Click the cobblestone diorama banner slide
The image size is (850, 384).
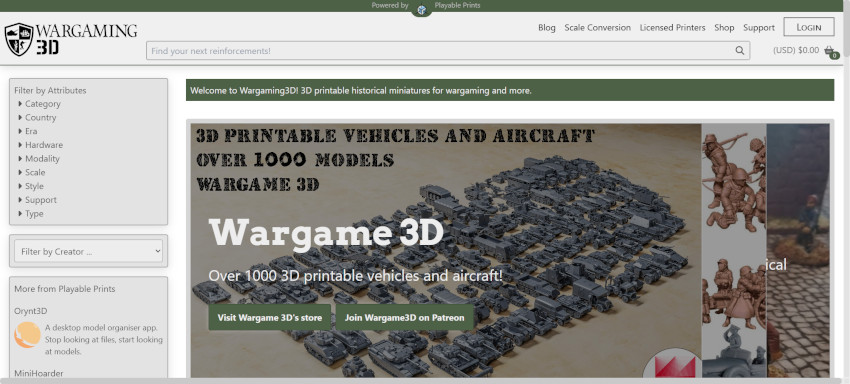coord(797,251)
